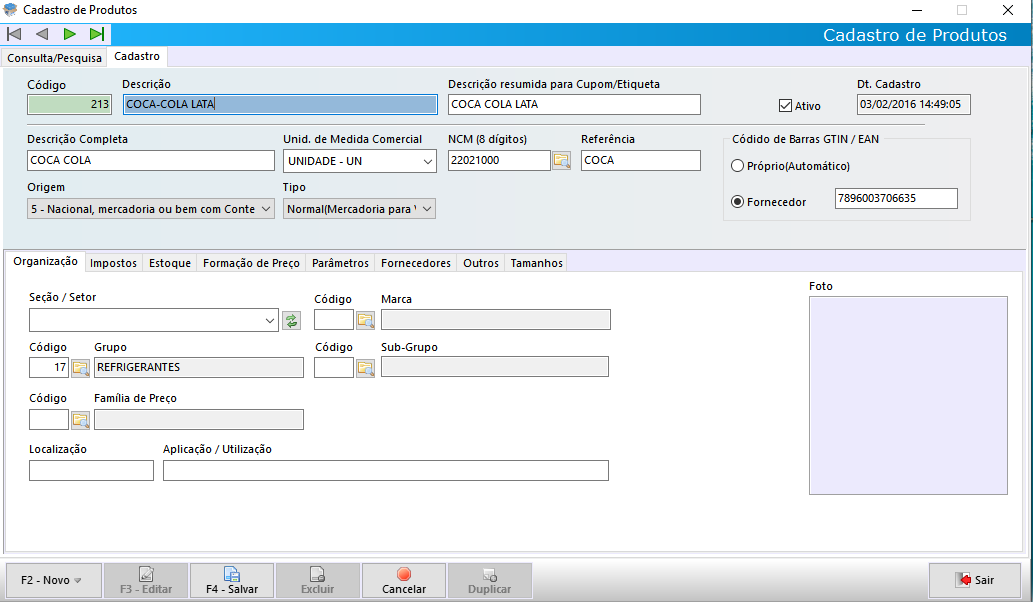Select Próprio(Automático) barcode option

tap(738, 166)
